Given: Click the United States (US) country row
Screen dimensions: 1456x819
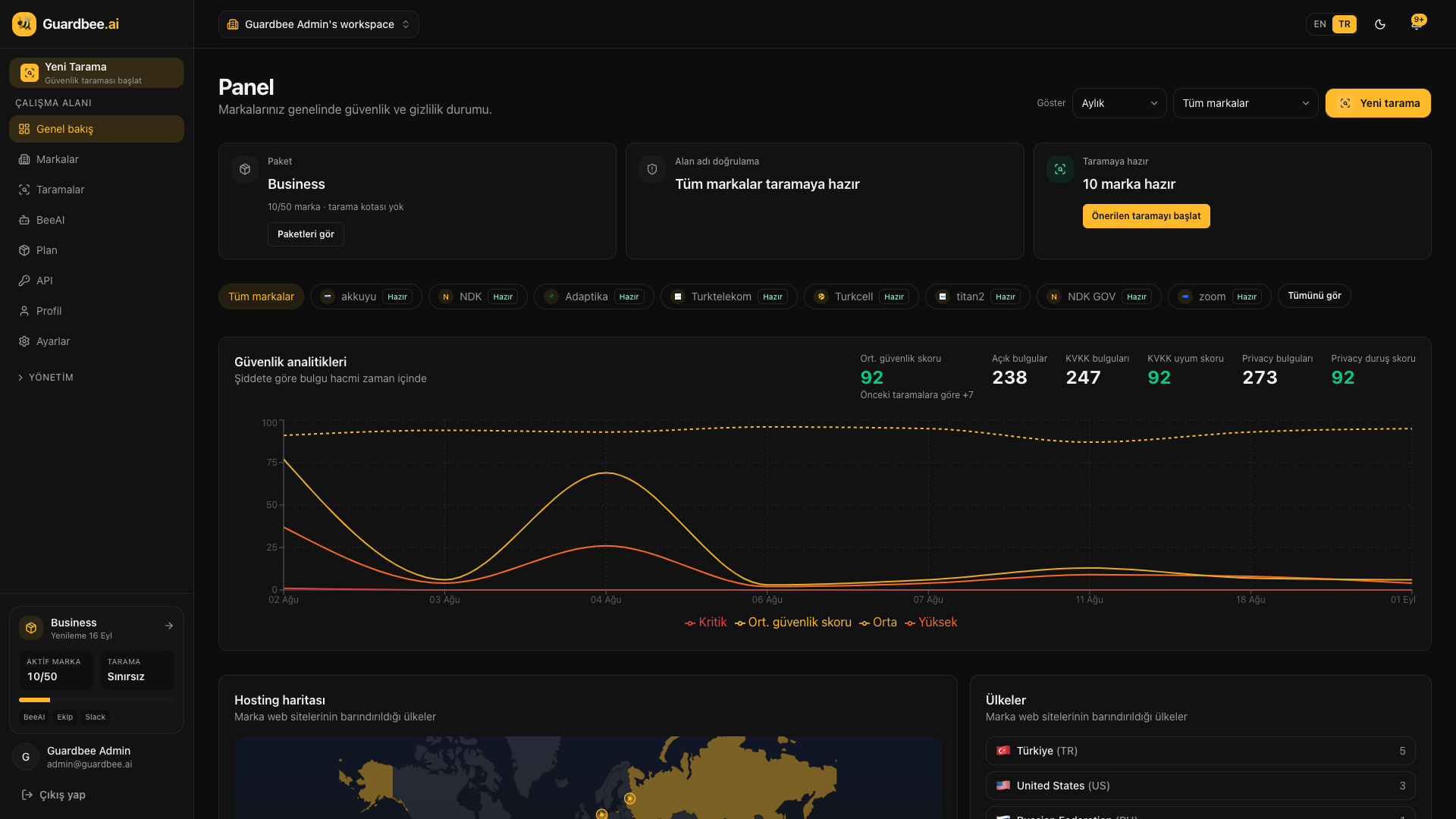Looking at the screenshot, I should click(1200, 786).
